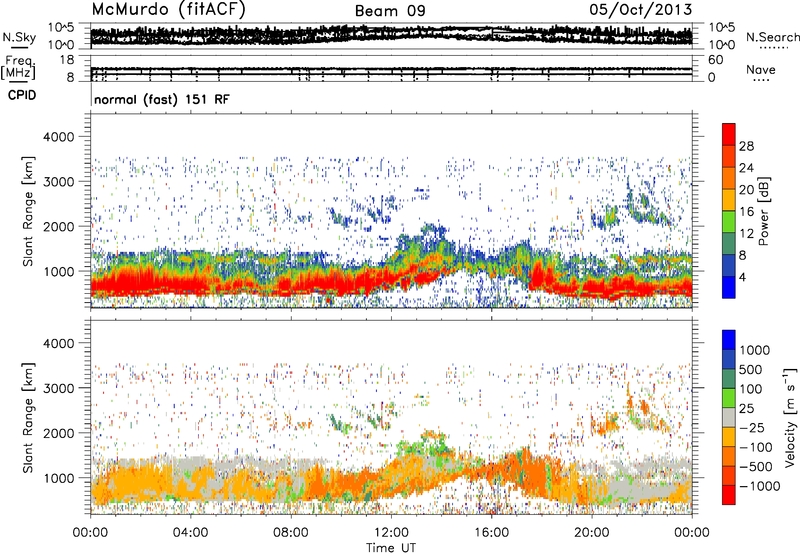
Task: Click the 'McMurdo (fitACF)' title text
Action: (x=168, y=9)
